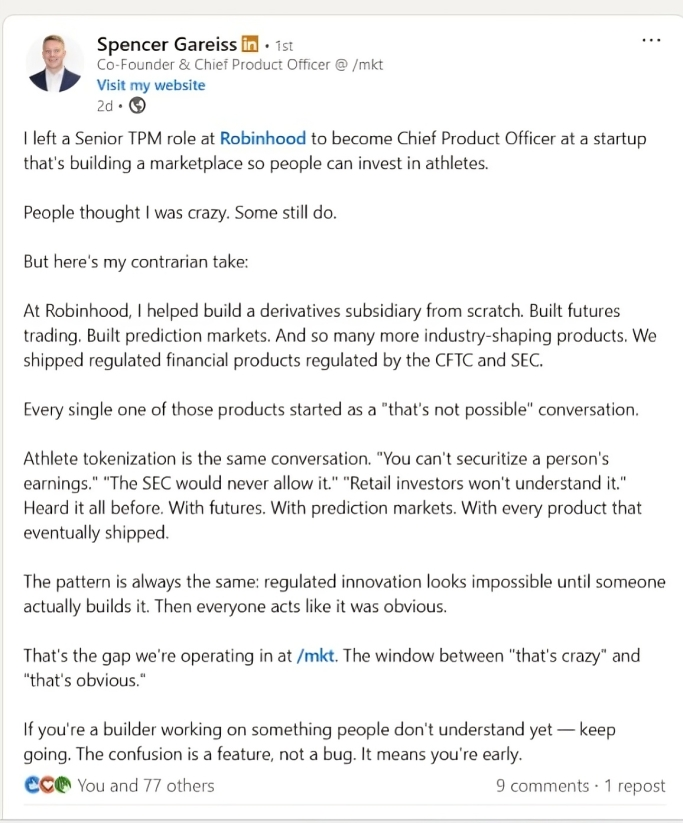This screenshot has width=683, height=823.
Task: Click the But here's my contrarian take line
Action: coord(141,262)
